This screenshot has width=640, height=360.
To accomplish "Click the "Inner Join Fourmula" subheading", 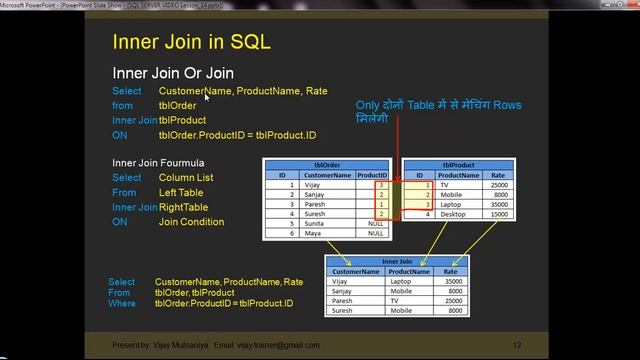I will [158, 163].
